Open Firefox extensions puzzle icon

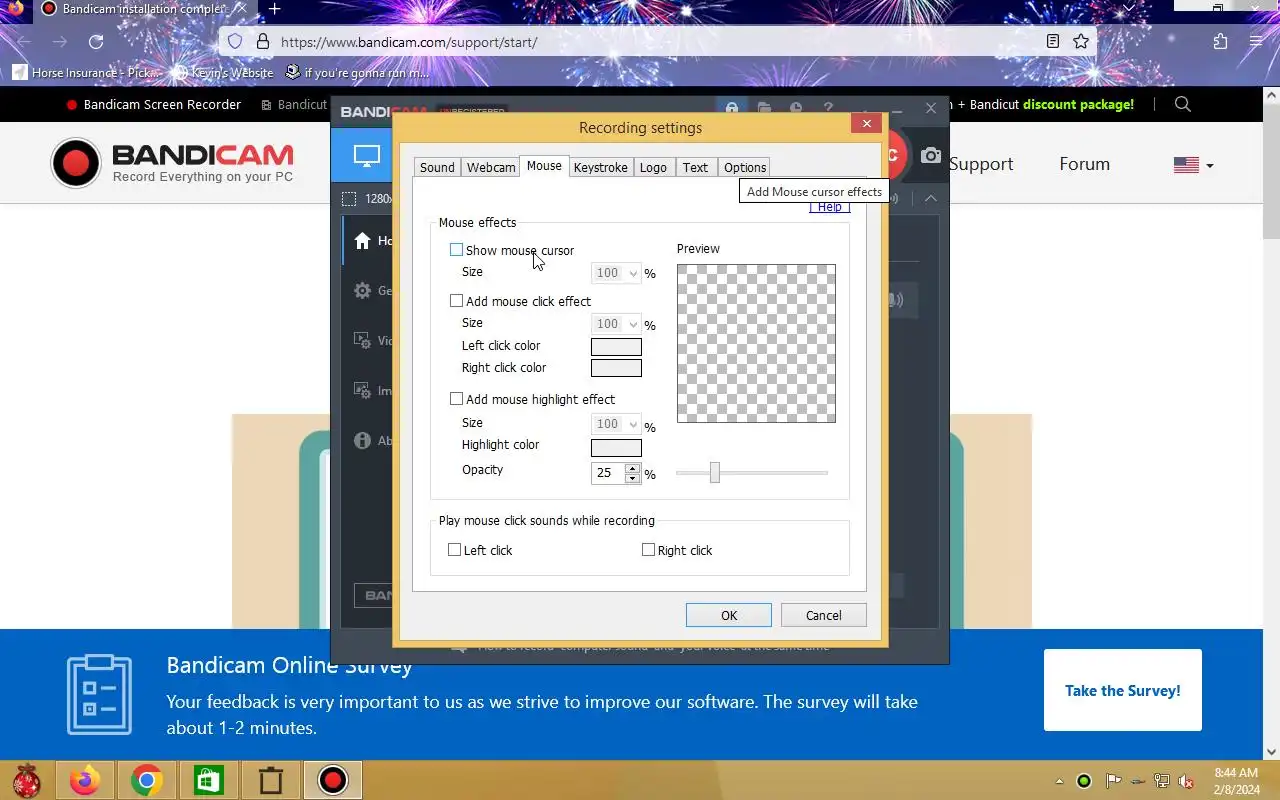tap(1220, 42)
